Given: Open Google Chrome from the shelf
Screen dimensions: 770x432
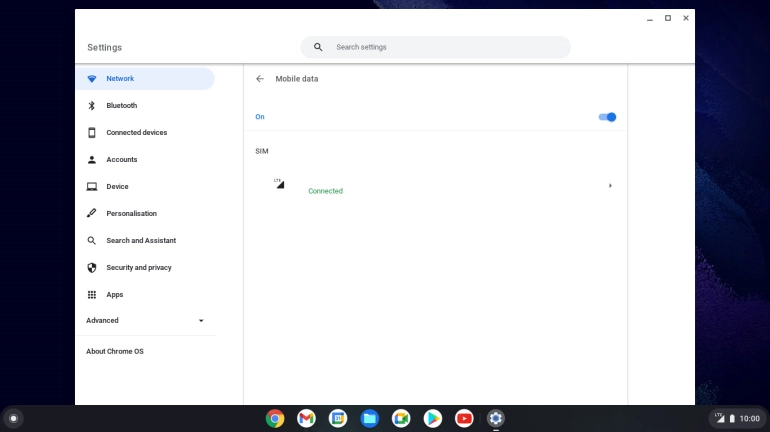Looking at the screenshot, I should tap(275, 418).
